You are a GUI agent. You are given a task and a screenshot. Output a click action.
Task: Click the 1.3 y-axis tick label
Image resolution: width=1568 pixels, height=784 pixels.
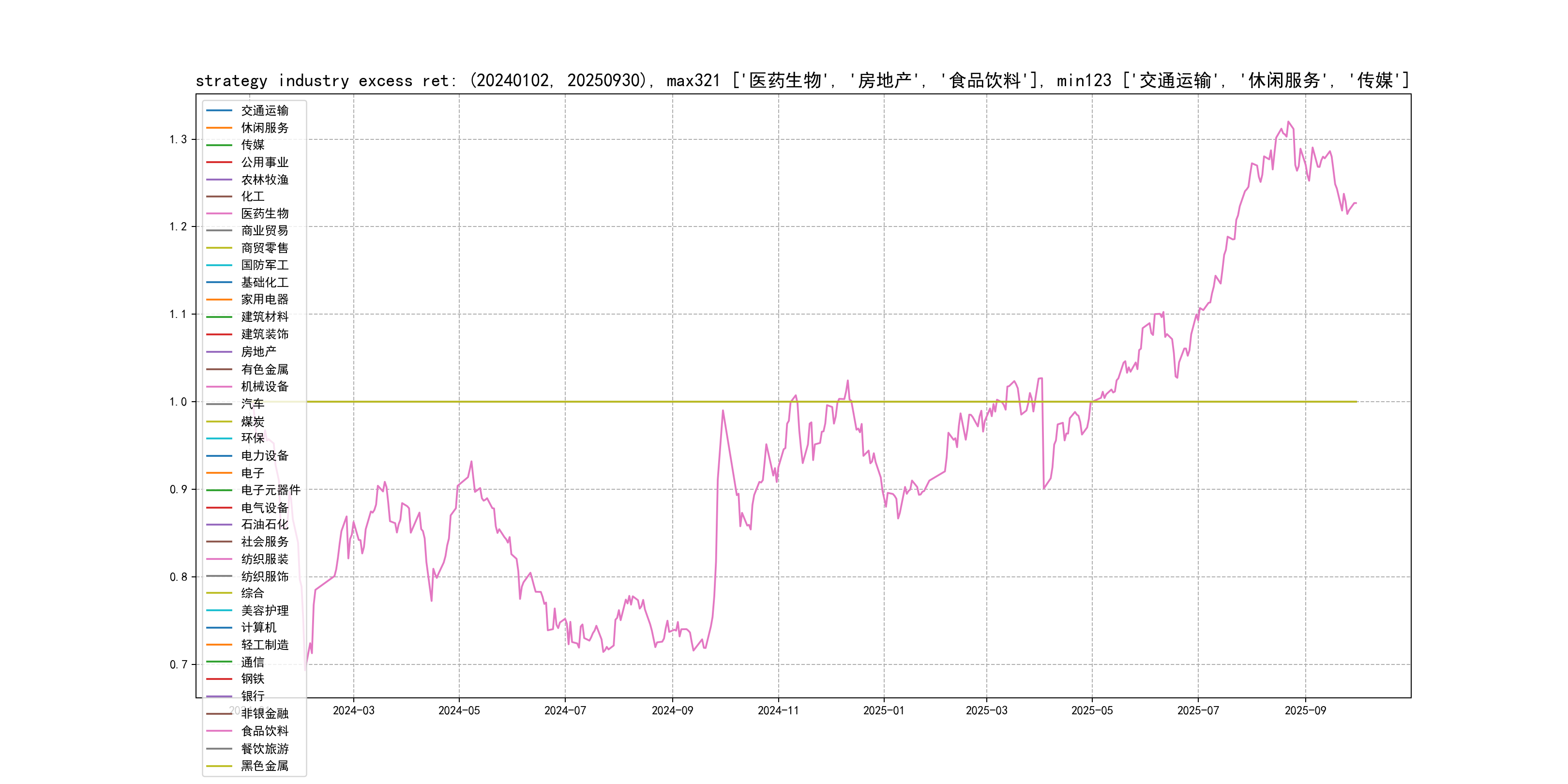(x=179, y=139)
